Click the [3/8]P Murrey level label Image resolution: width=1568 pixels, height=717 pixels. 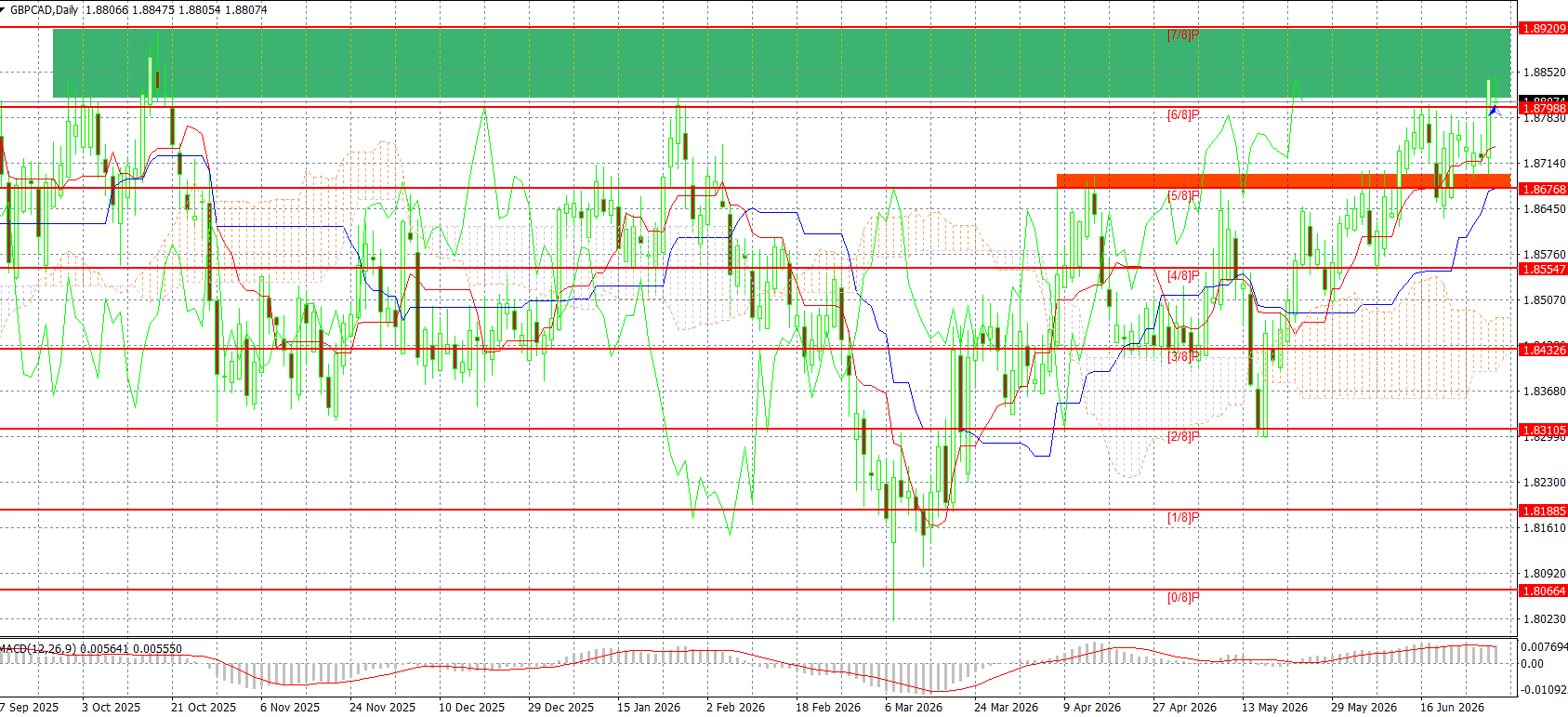point(1183,356)
